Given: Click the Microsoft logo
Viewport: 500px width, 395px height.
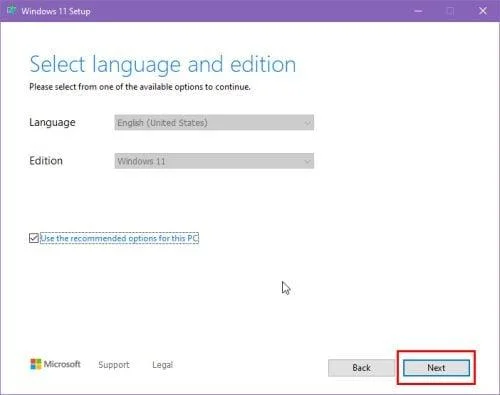Looking at the screenshot, I should point(55,364).
